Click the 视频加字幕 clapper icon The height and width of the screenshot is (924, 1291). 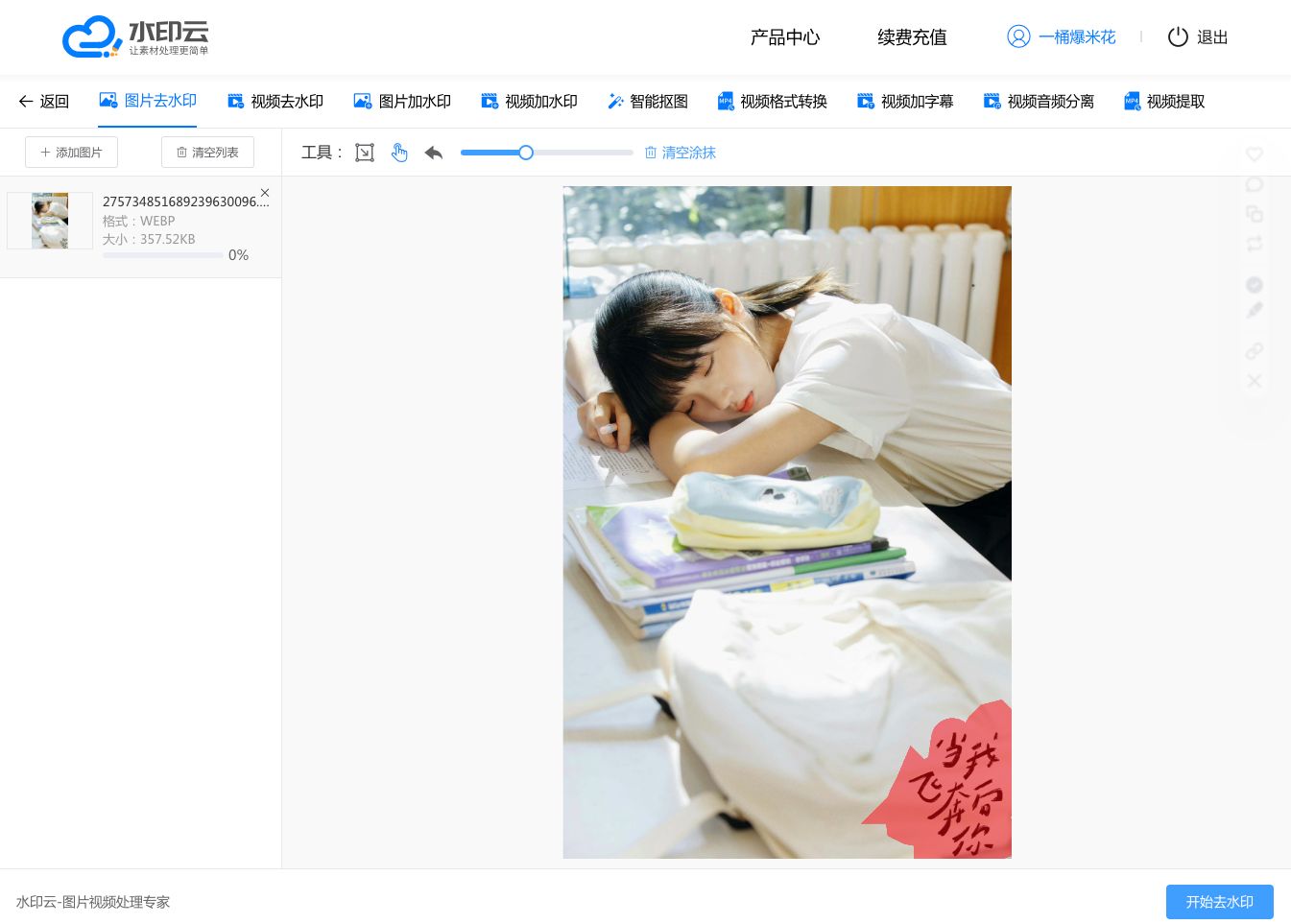pyautogui.click(x=866, y=101)
